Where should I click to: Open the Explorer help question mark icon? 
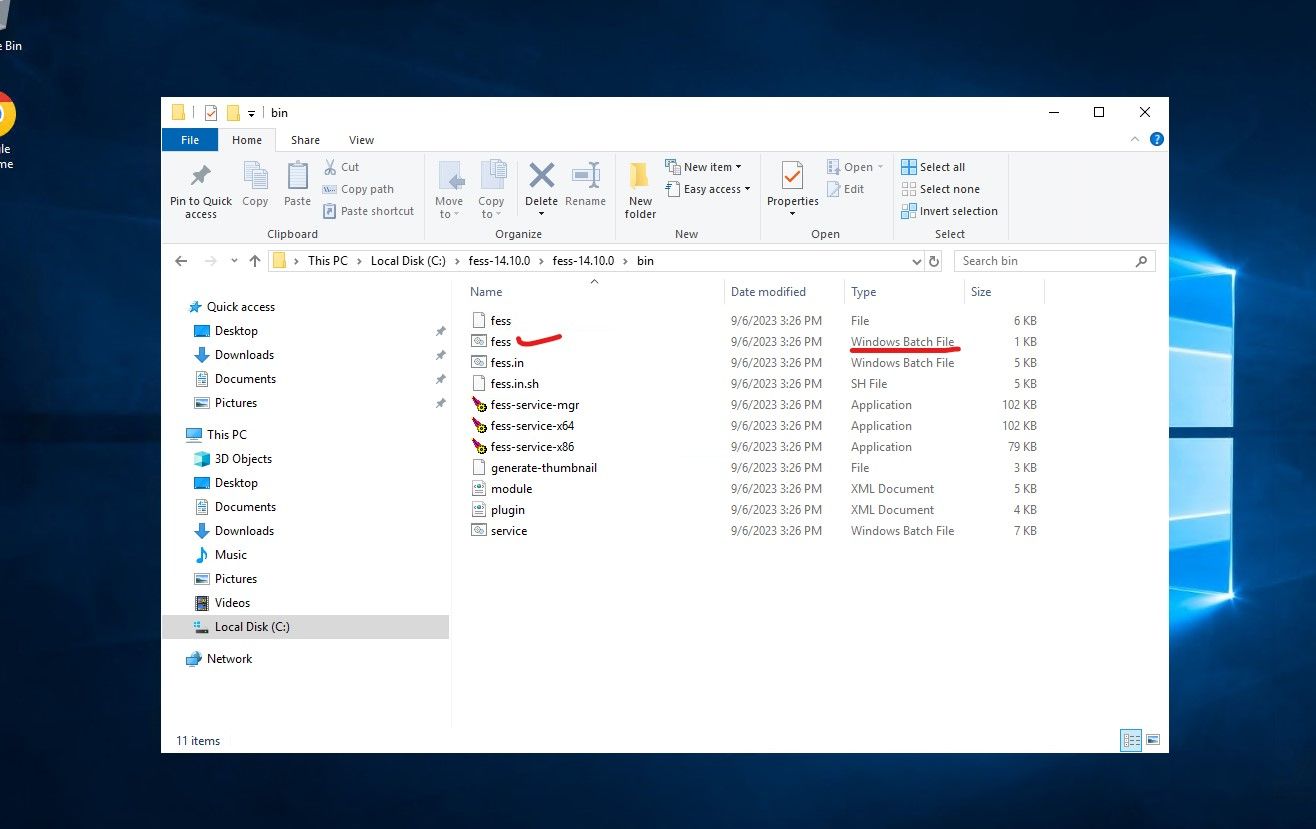tap(1156, 140)
